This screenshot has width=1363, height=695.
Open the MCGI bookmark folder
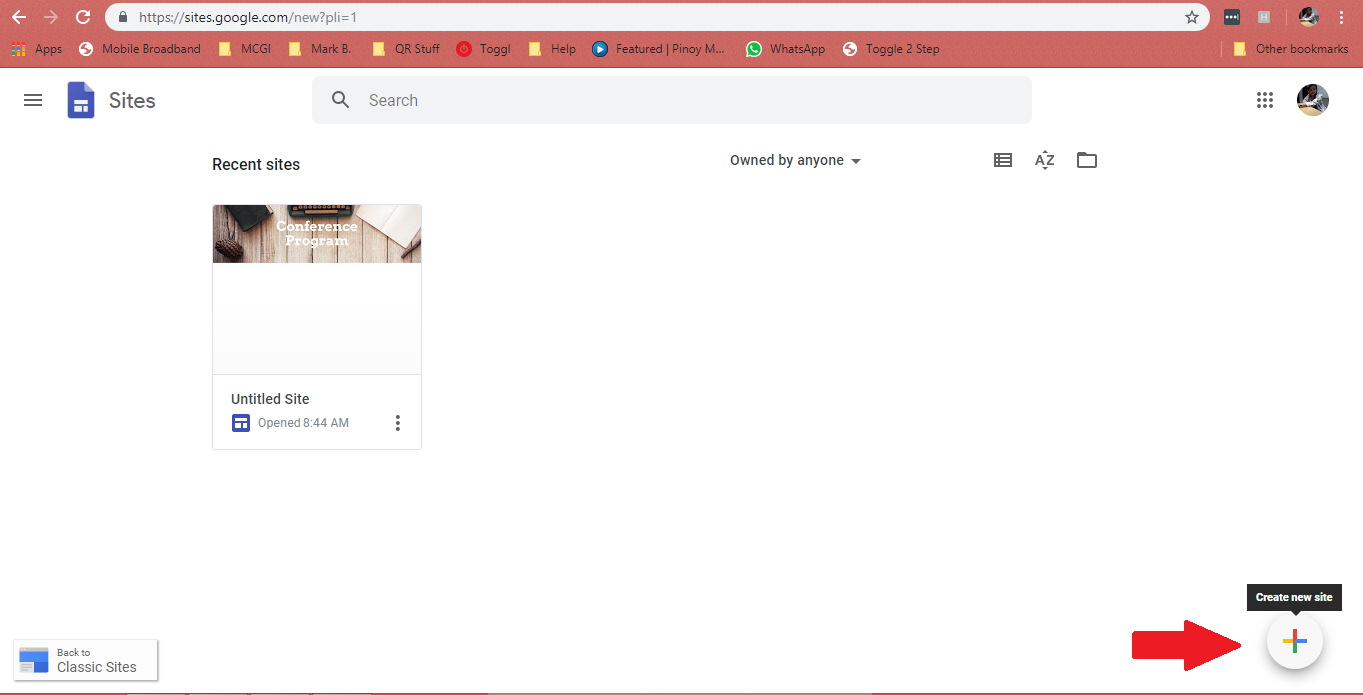pyautogui.click(x=244, y=49)
